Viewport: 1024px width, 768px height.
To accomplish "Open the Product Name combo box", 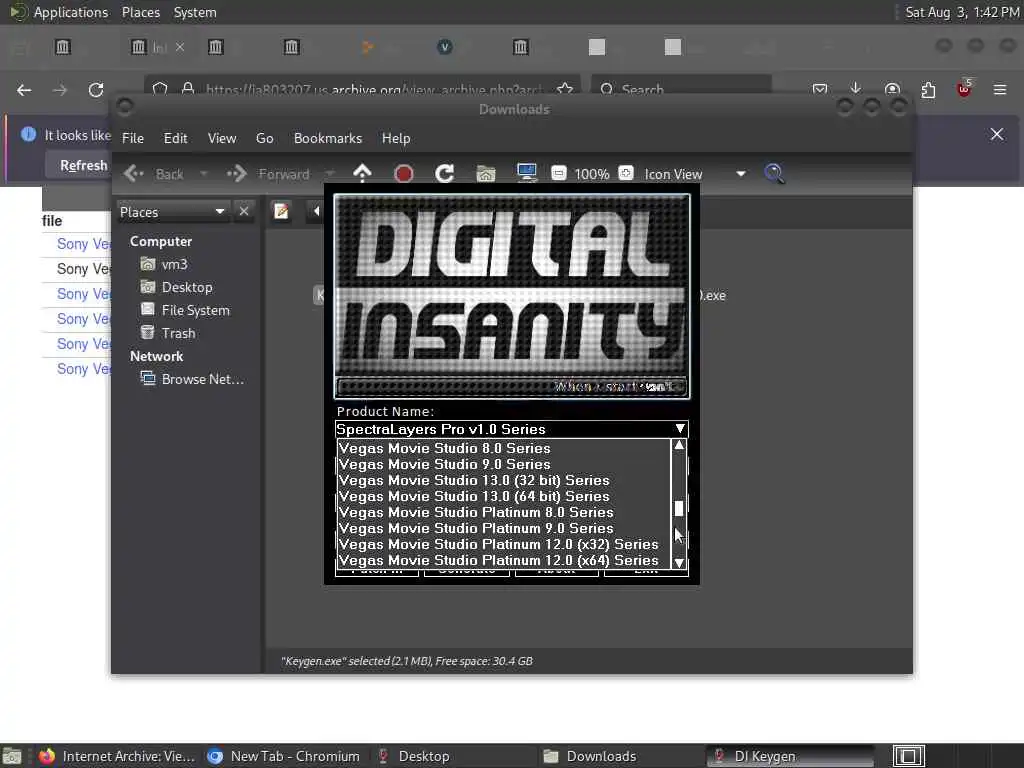I will point(511,429).
